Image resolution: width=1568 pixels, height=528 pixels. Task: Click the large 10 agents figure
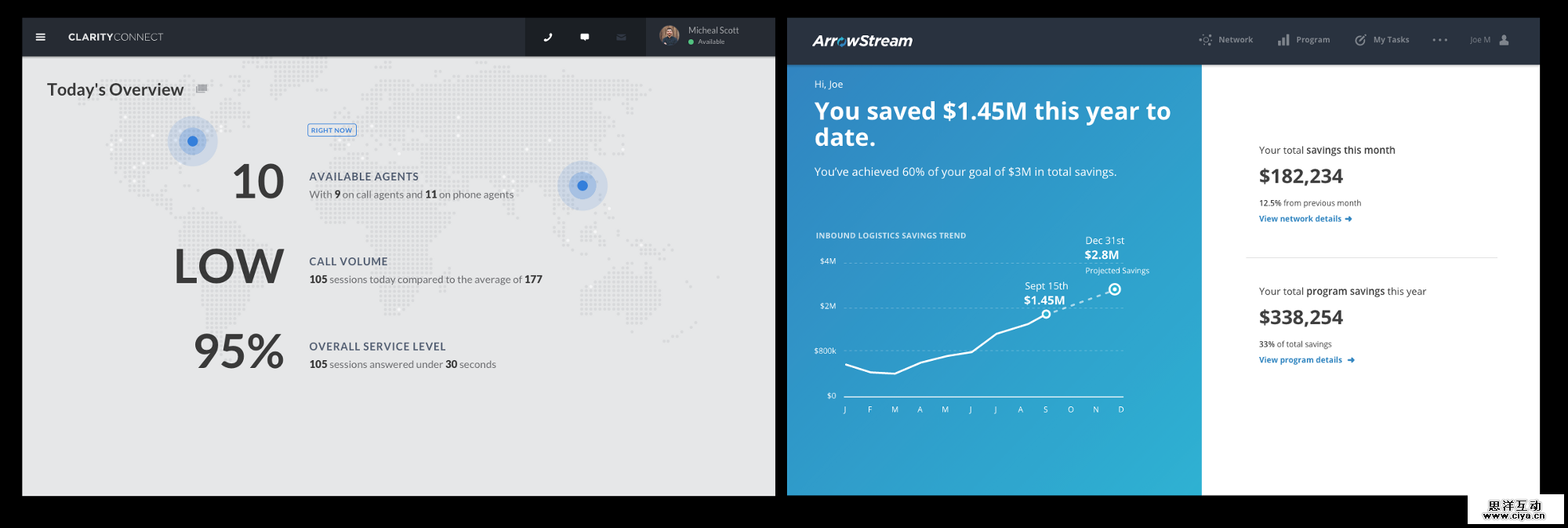click(x=258, y=182)
